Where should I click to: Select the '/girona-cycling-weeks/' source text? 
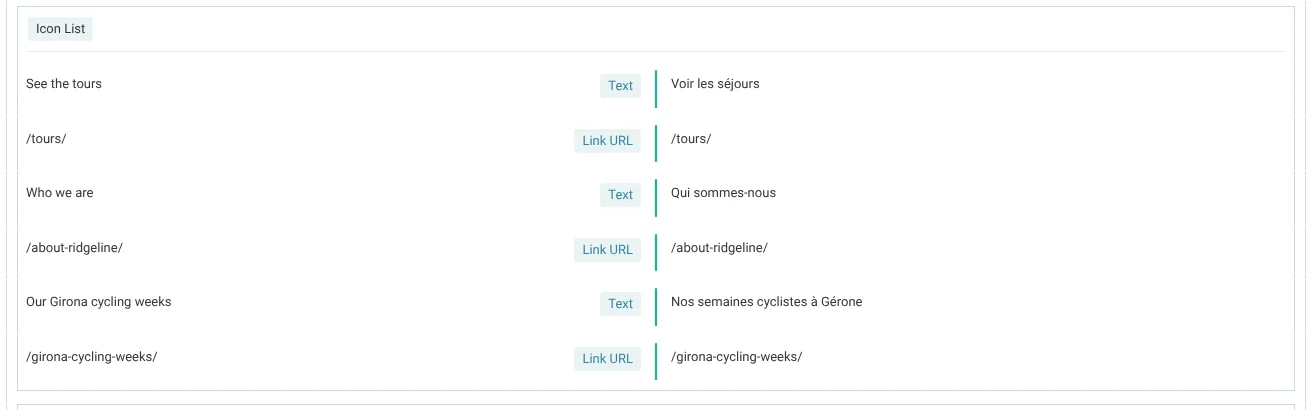[x=92, y=357]
